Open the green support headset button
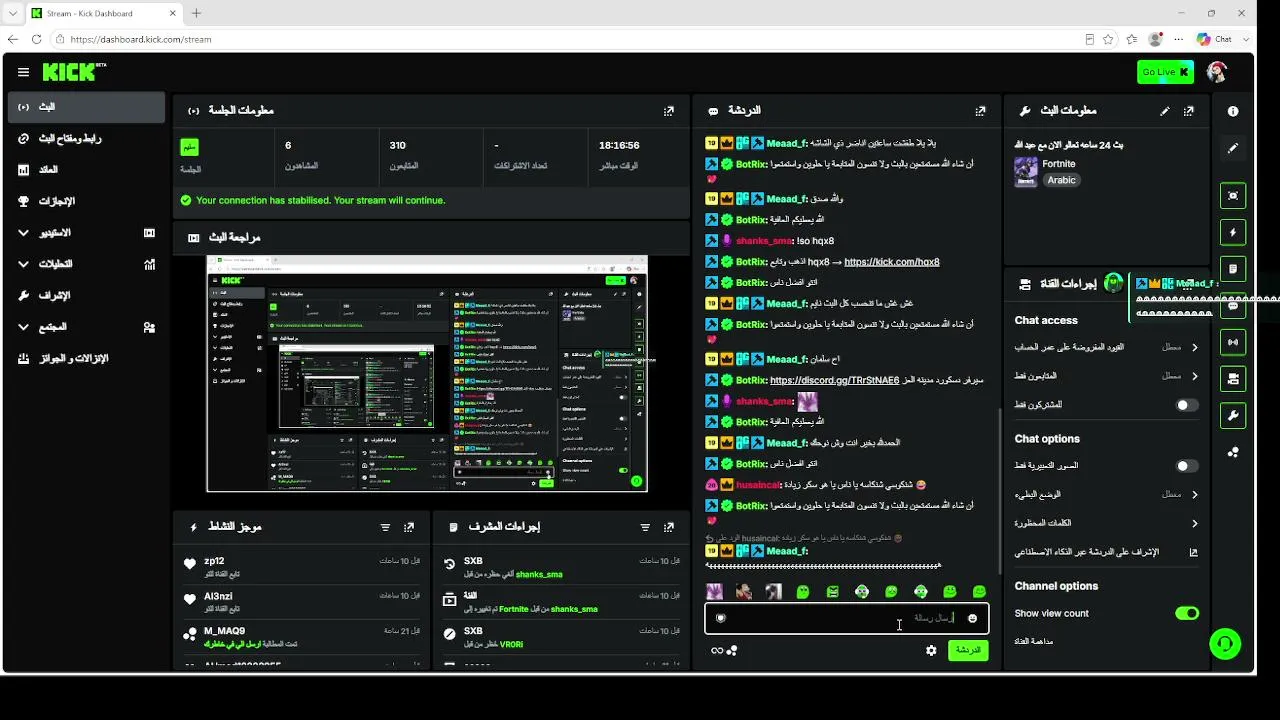Viewport: 1280px width, 720px height. point(1225,643)
